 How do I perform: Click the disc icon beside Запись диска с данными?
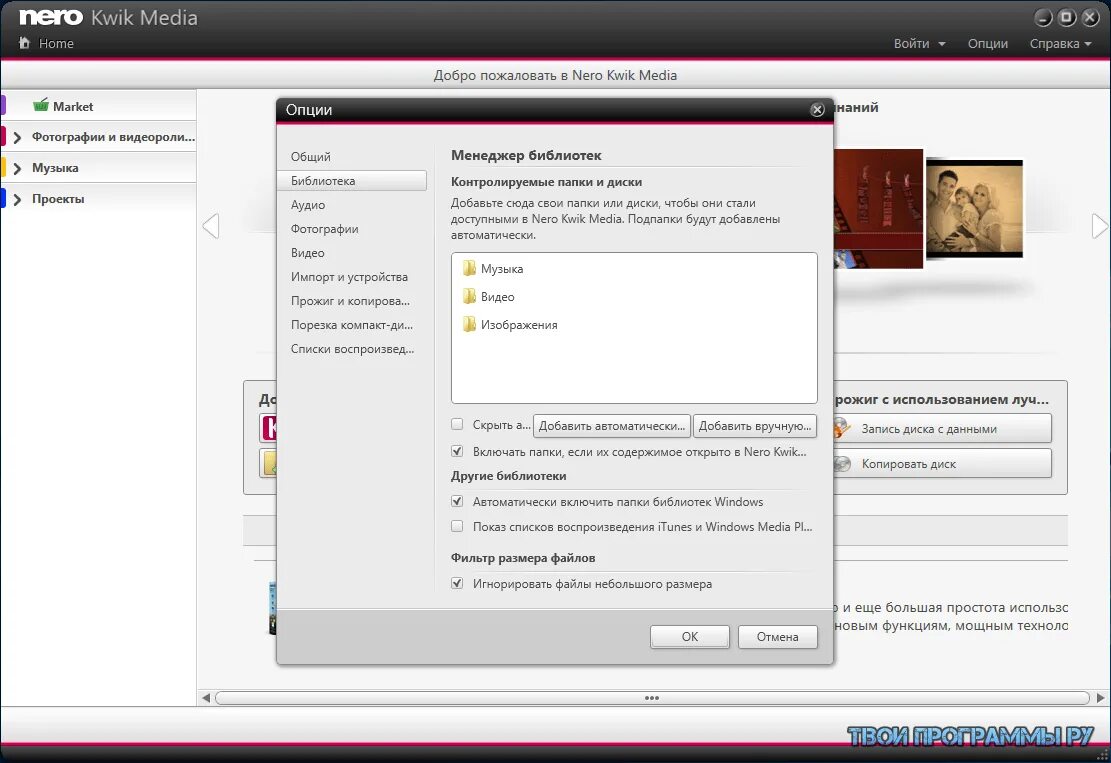pyautogui.click(x=841, y=428)
